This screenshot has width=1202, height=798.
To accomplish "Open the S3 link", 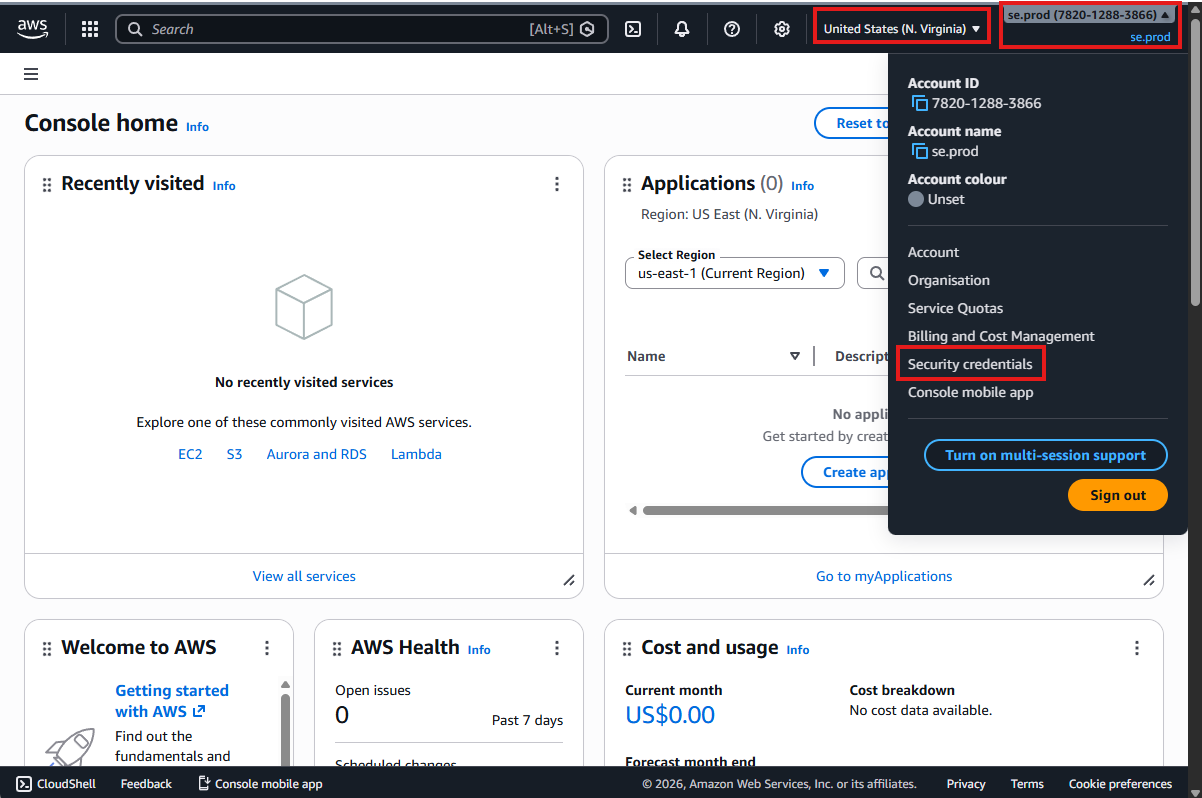I will click(234, 454).
